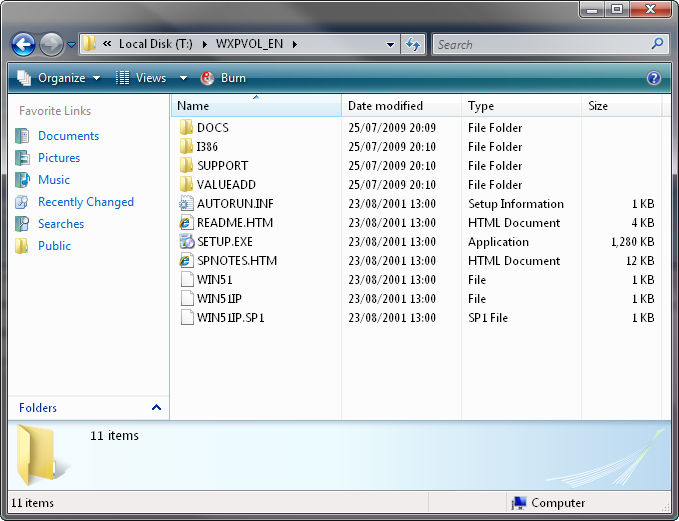Viewport: 679px width, 521px height.
Task: Select the DOCS folder name
Action: [x=213, y=128]
